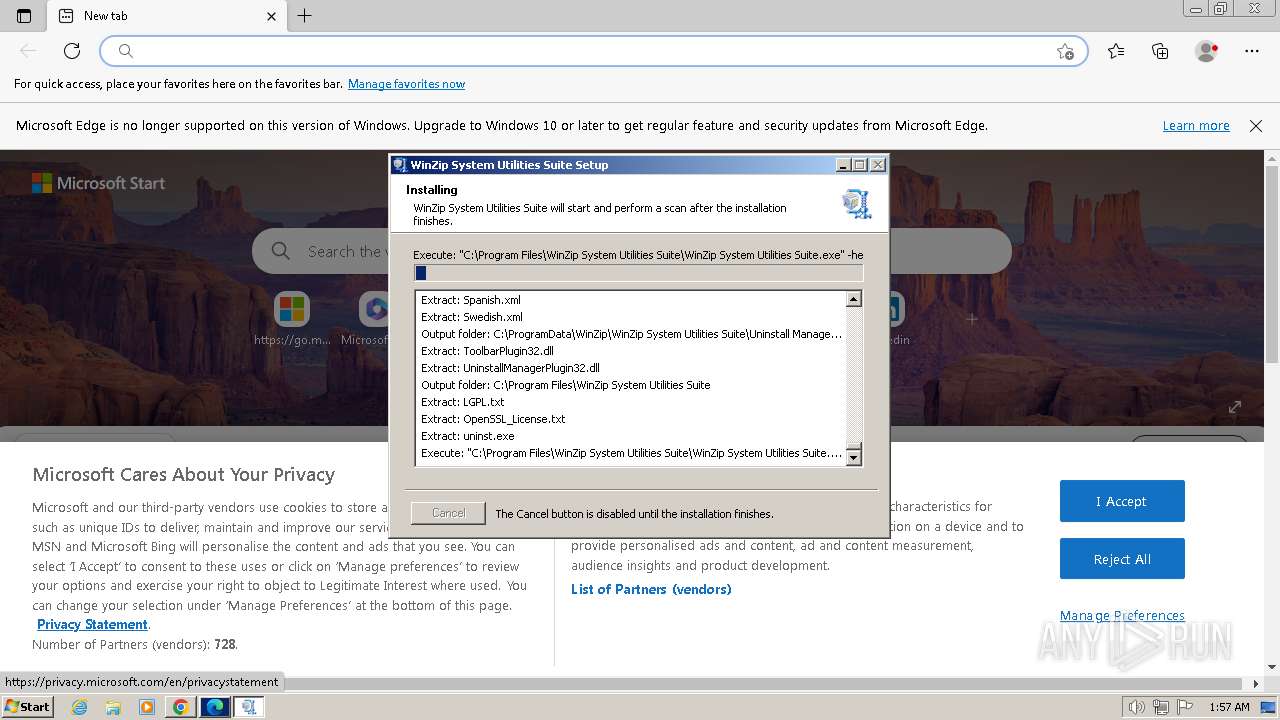Viewport: 1280px width, 720px height.
Task: Click Reject All button
Action: coord(1122,559)
